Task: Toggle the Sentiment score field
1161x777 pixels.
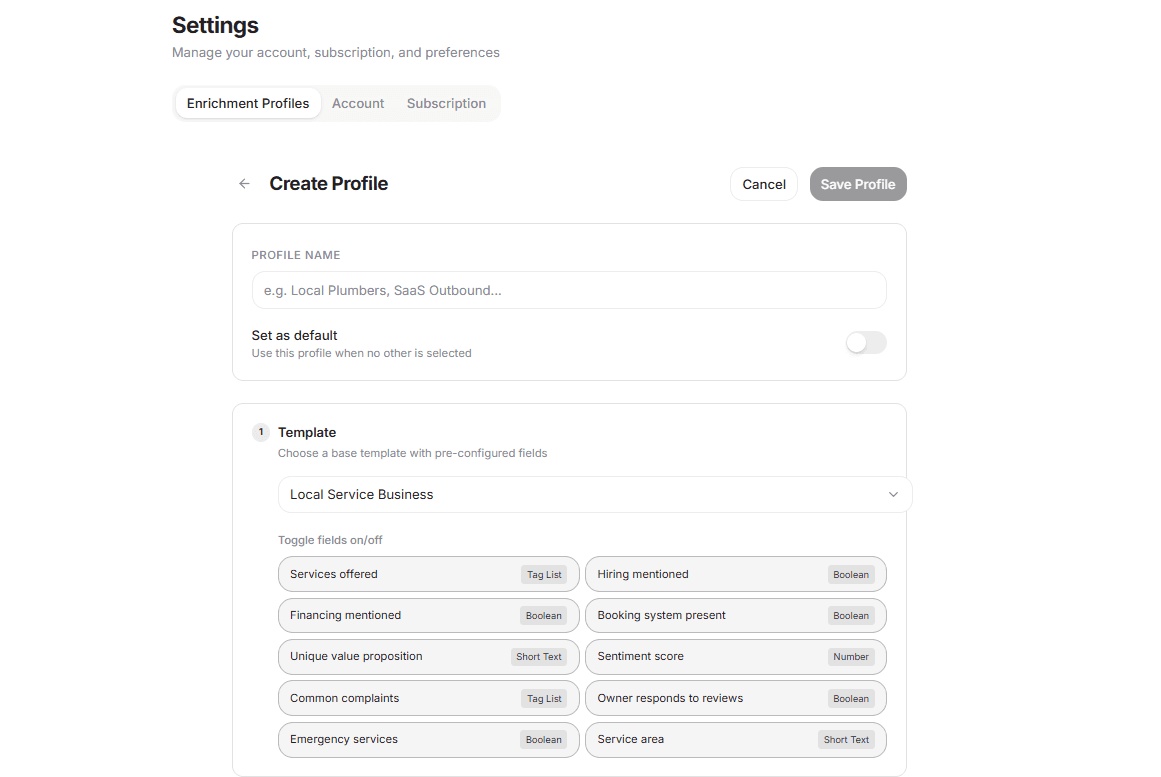Action: 735,657
